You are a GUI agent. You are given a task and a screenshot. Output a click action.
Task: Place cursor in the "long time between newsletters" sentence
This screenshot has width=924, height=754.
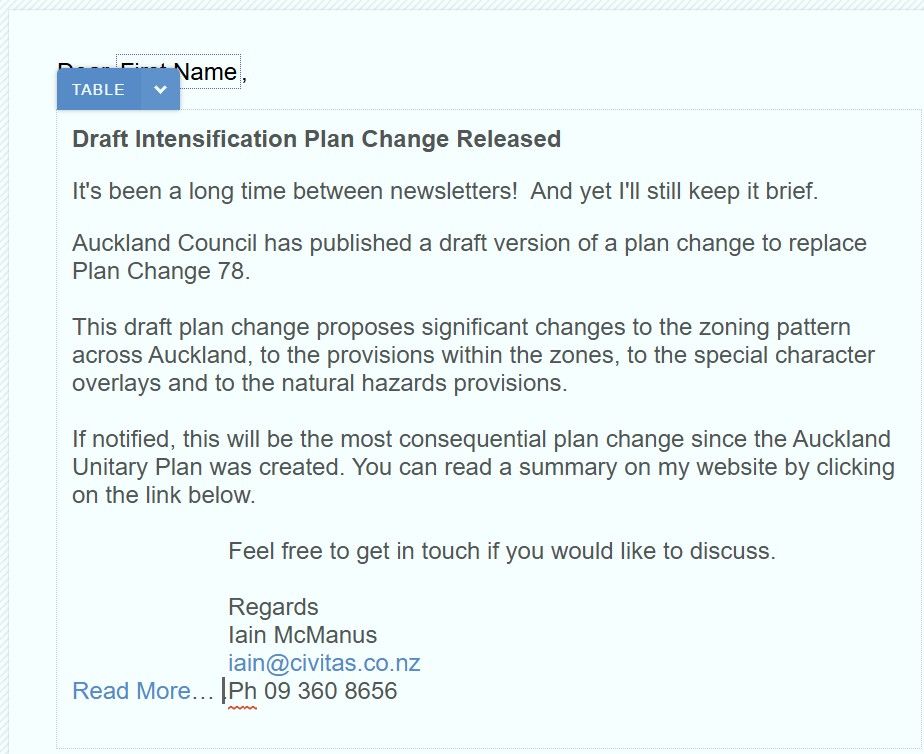(x=445, y=191)
